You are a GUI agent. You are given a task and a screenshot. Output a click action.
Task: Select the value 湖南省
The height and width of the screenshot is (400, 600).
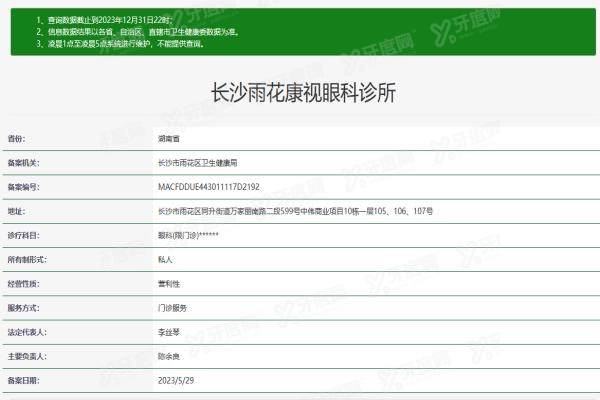(x=169, y=139)
